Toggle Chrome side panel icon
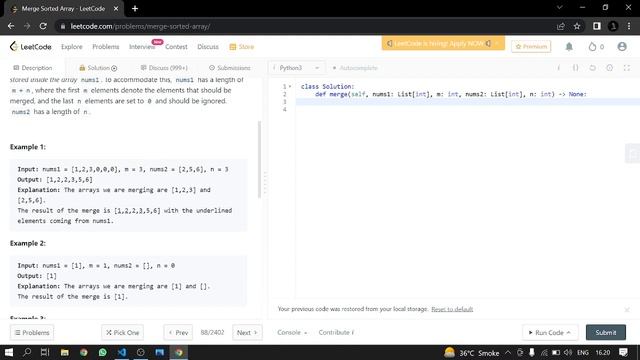The height and width of the screenshot is (360, 640). pyautogui.click(x=597, y=26)
